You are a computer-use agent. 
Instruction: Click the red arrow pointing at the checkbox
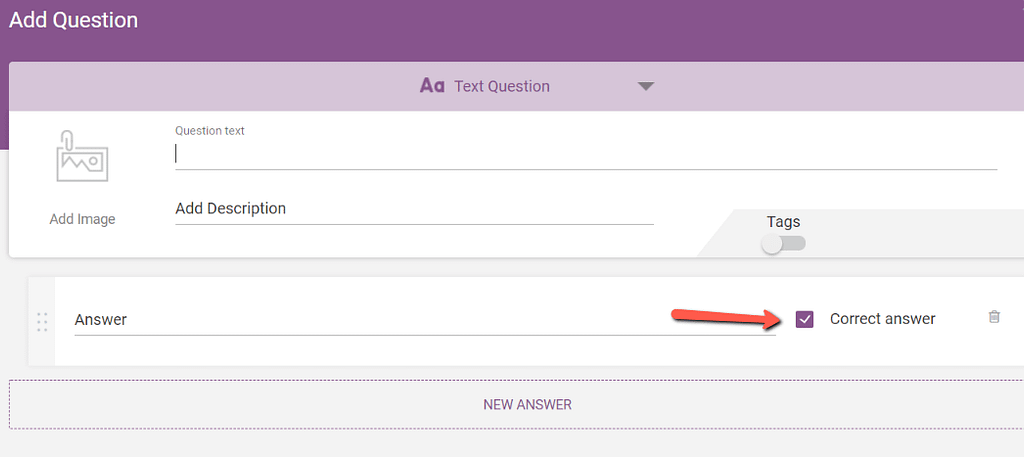click(x=728, y=318)
